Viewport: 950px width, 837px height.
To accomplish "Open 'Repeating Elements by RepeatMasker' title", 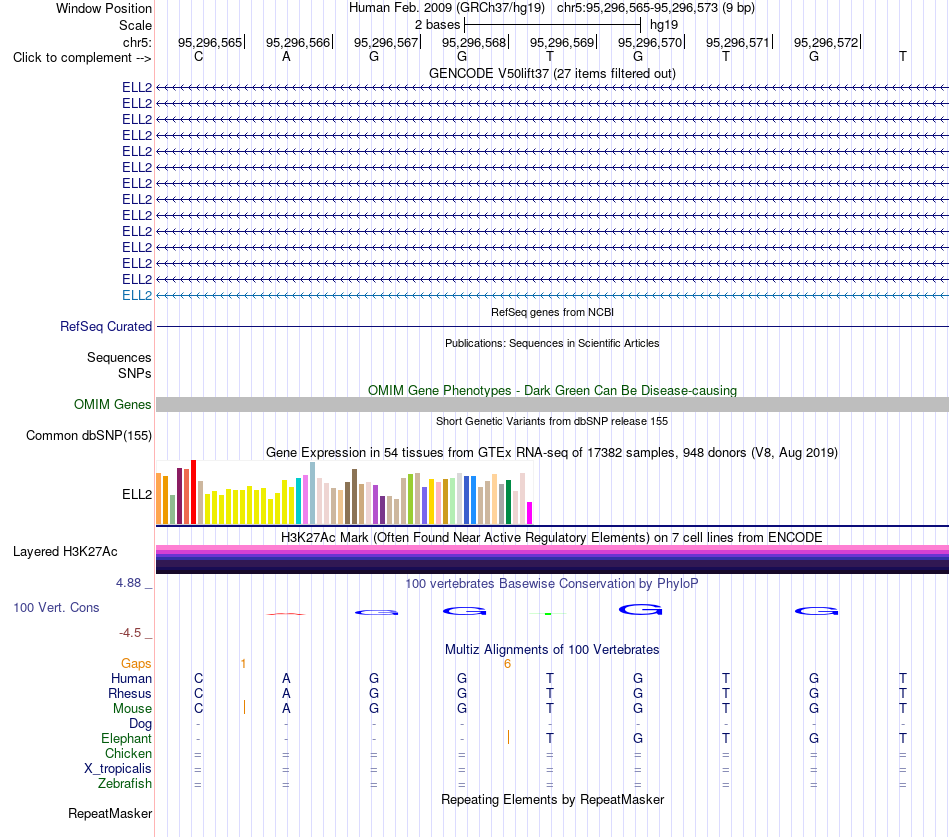I will point(552,799).
